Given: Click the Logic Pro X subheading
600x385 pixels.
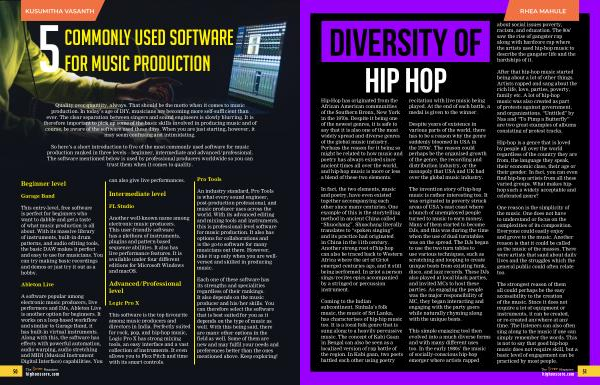Looking at the screenshot, I should click(124, 303).
